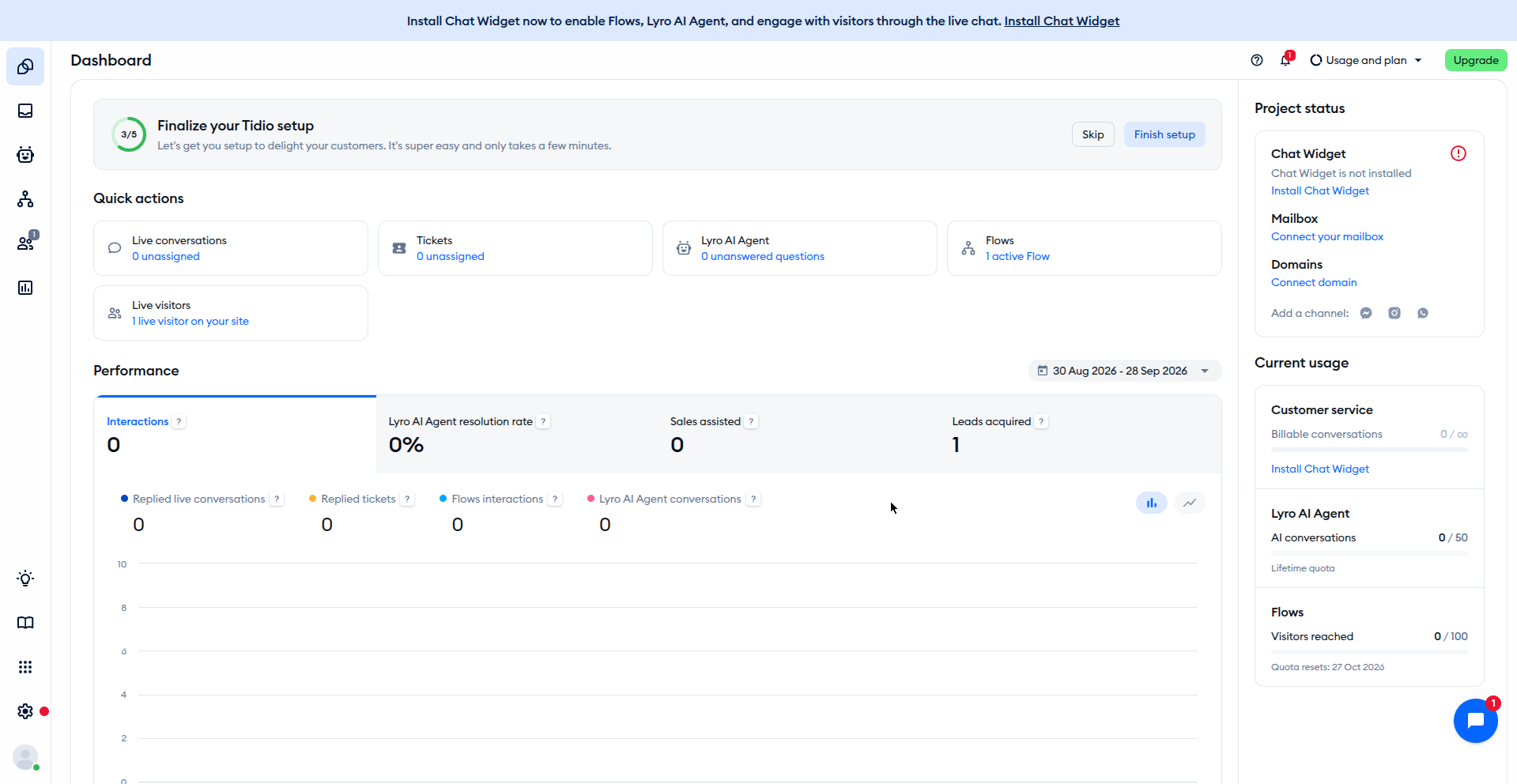The image size is (1517, 784).
Task: Open the Tickets quick action card
Action: click(x=515, y=248)
